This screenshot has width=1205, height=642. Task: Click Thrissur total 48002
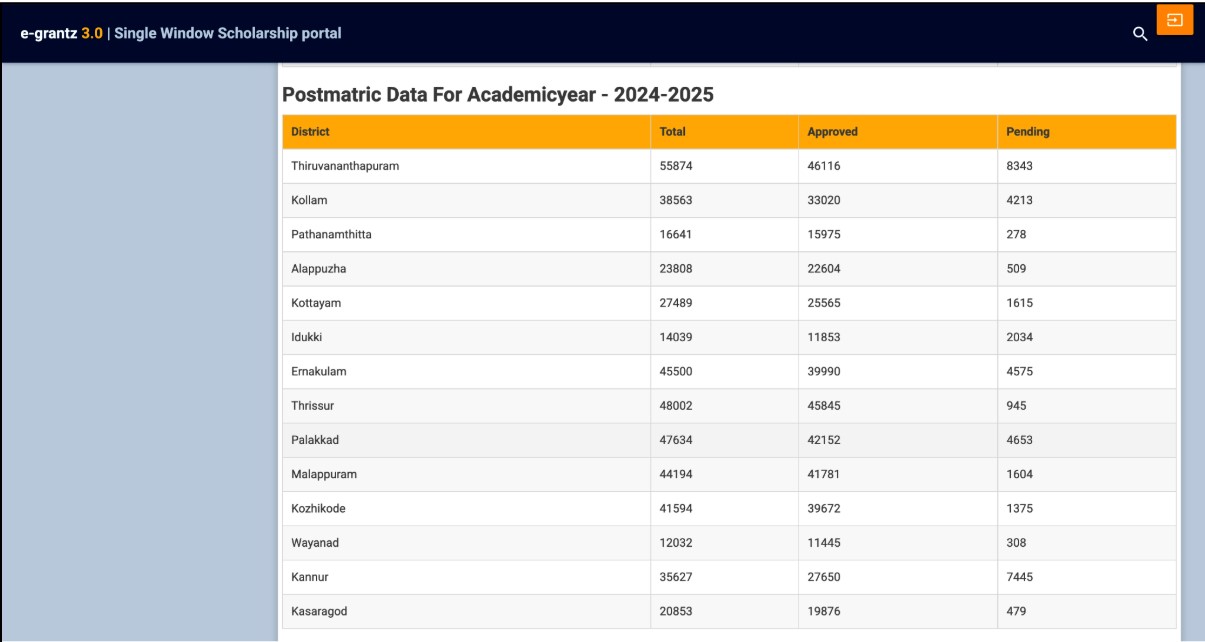click(x=676, y=406)
